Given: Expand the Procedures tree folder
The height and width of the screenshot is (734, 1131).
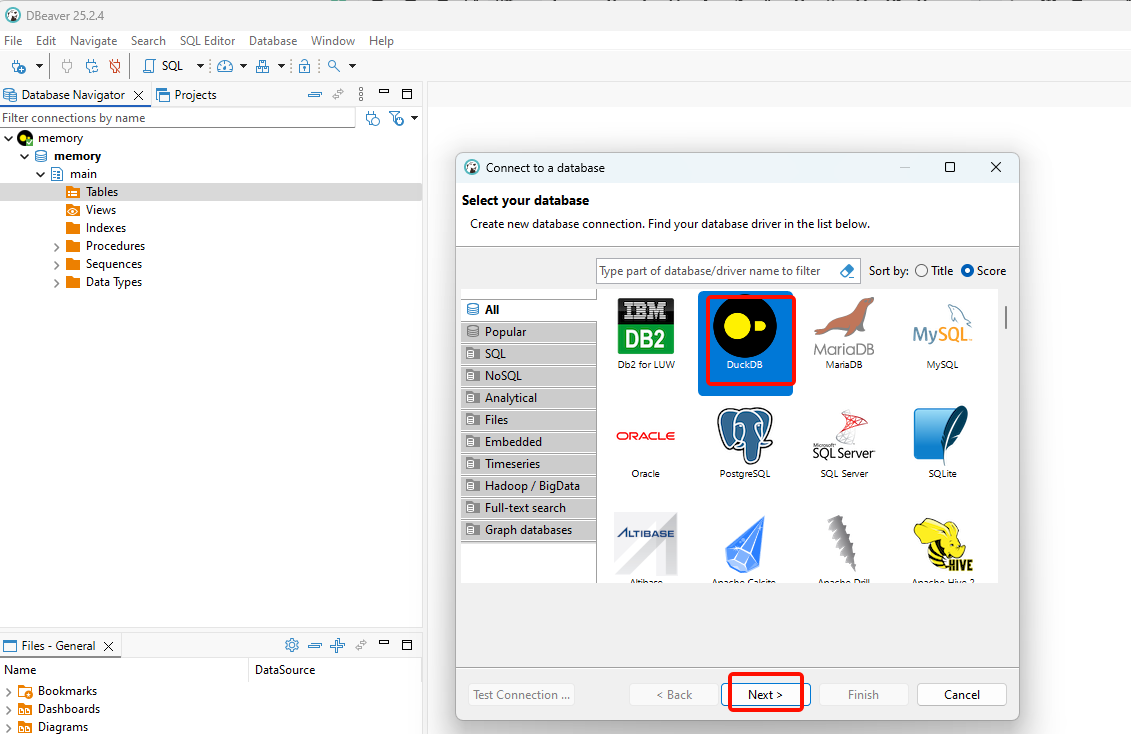Looking at the screenshot, I should 57,246.
